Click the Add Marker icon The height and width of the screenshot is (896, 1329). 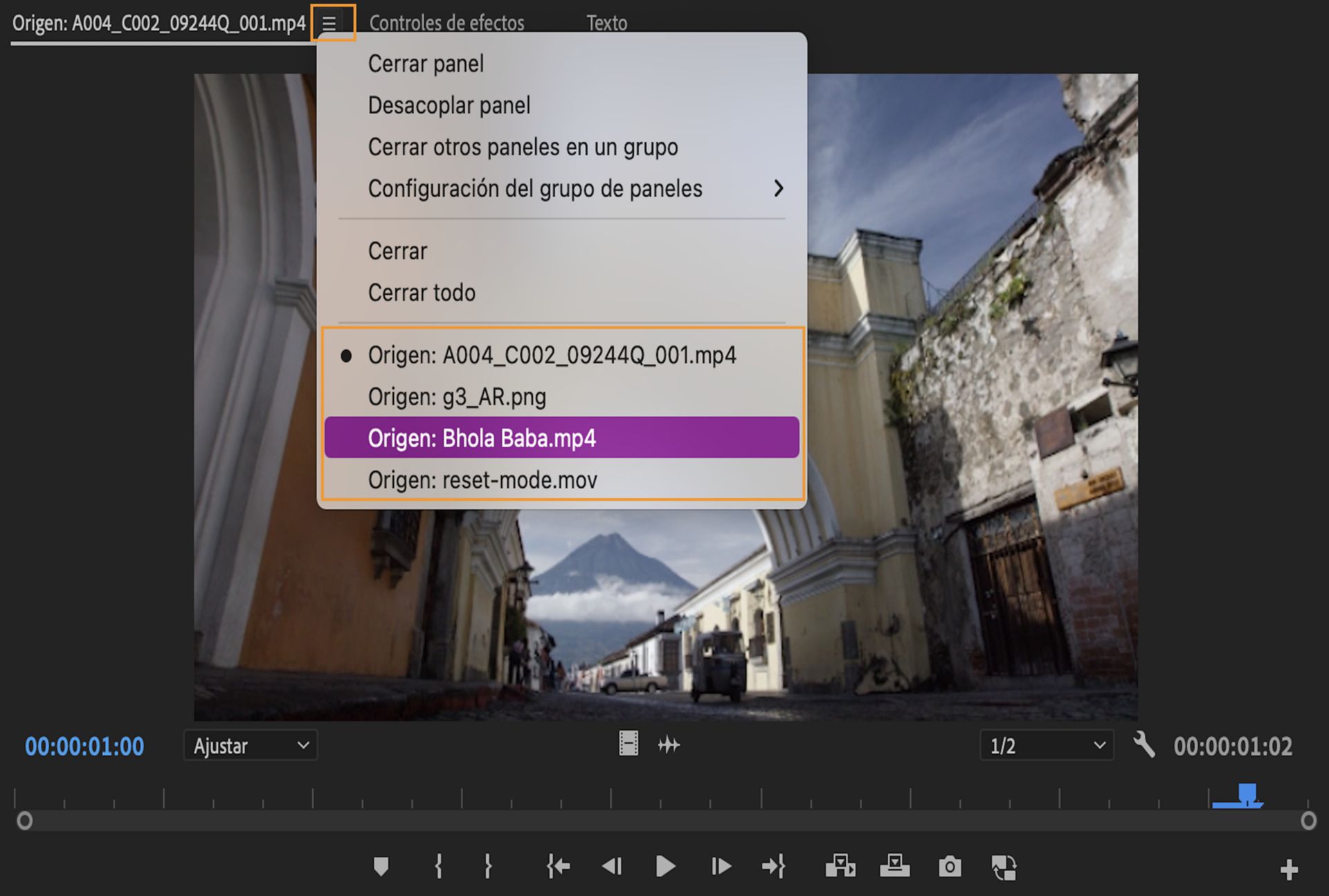381,866
